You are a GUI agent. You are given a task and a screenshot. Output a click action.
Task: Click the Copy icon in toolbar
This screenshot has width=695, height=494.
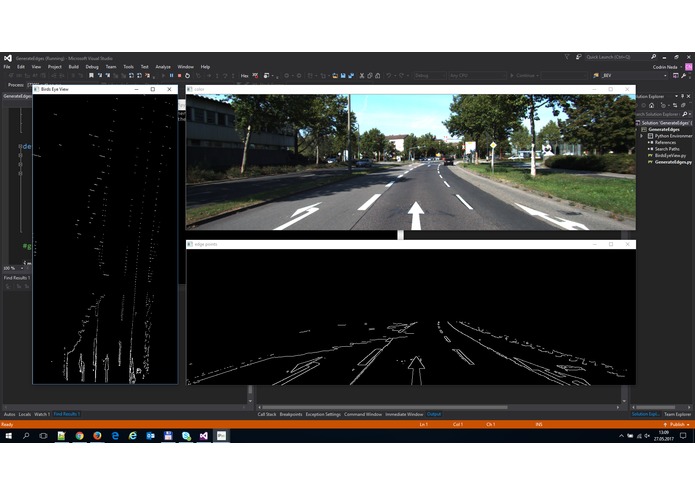[370, 76]
